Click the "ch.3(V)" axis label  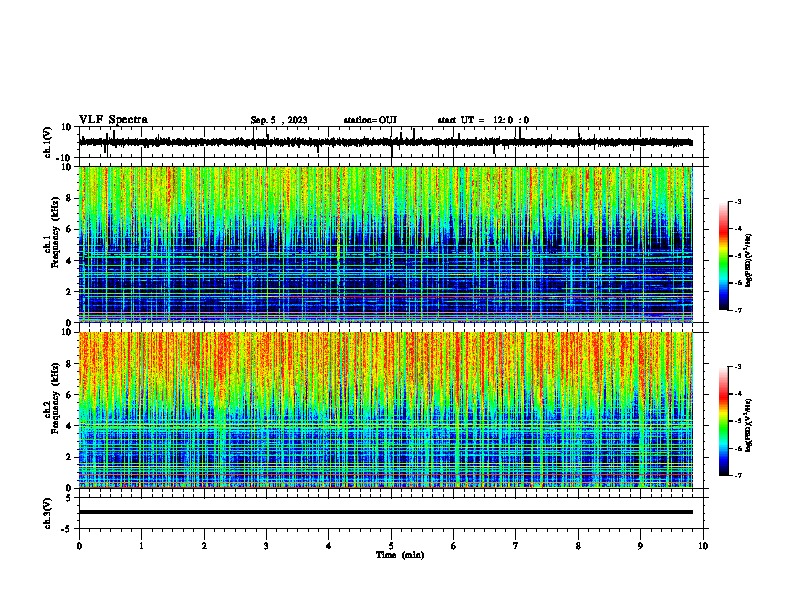click(x=48, y=513)
